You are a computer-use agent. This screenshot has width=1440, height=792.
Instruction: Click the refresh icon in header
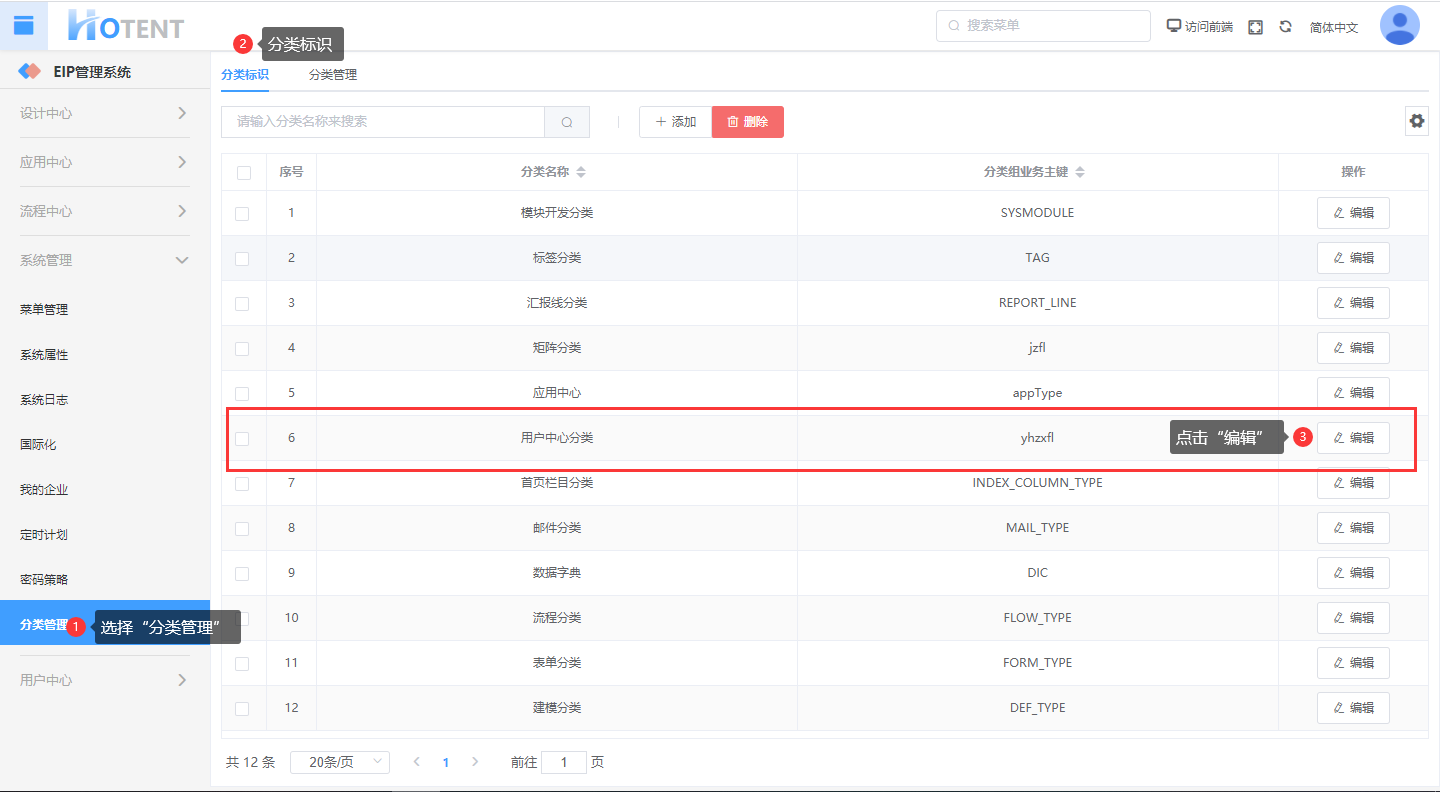click(x=1285, y=27)
